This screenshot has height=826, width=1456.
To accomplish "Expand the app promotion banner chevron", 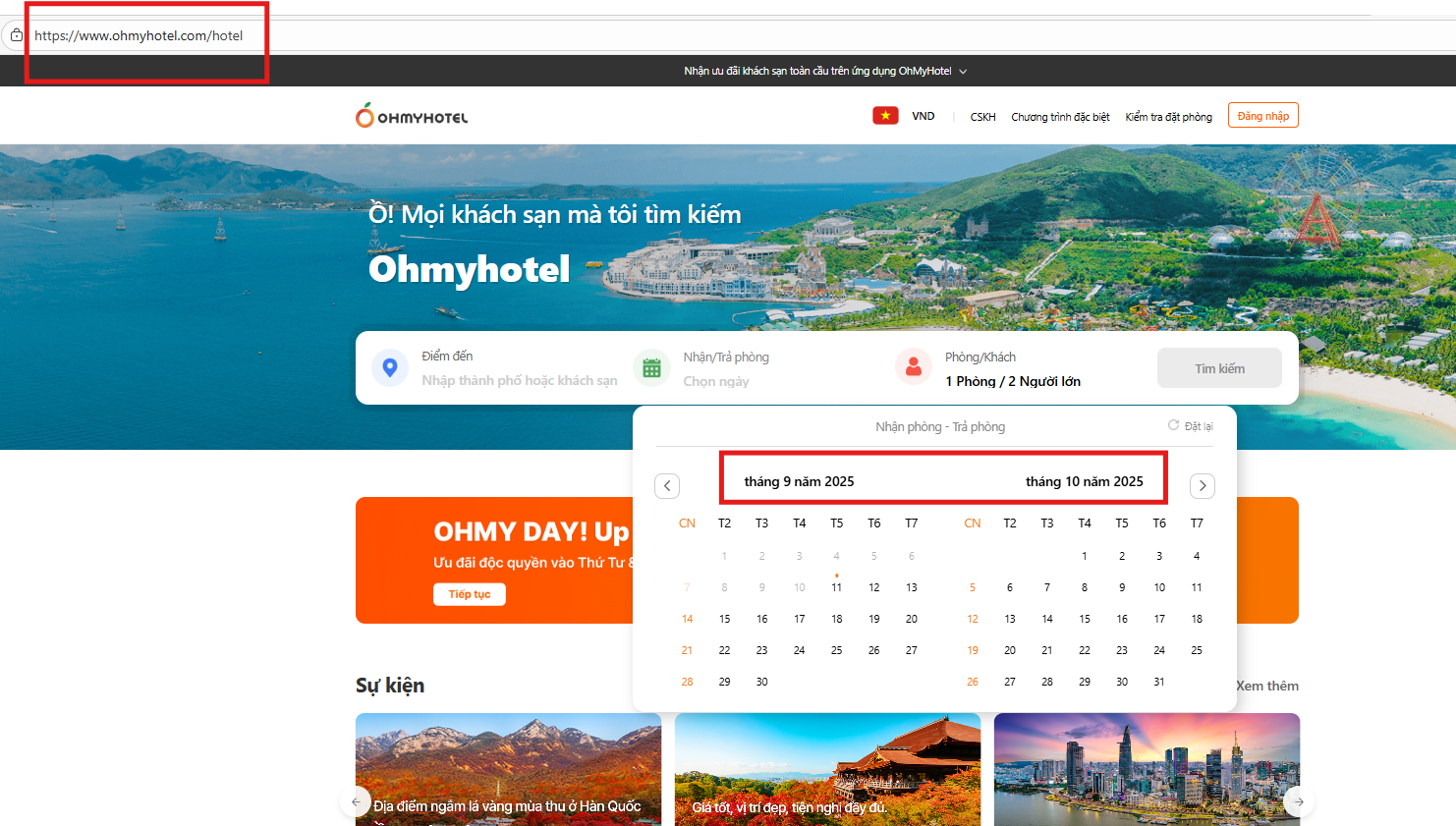I will pyautogui.click(x=963, y=72).
